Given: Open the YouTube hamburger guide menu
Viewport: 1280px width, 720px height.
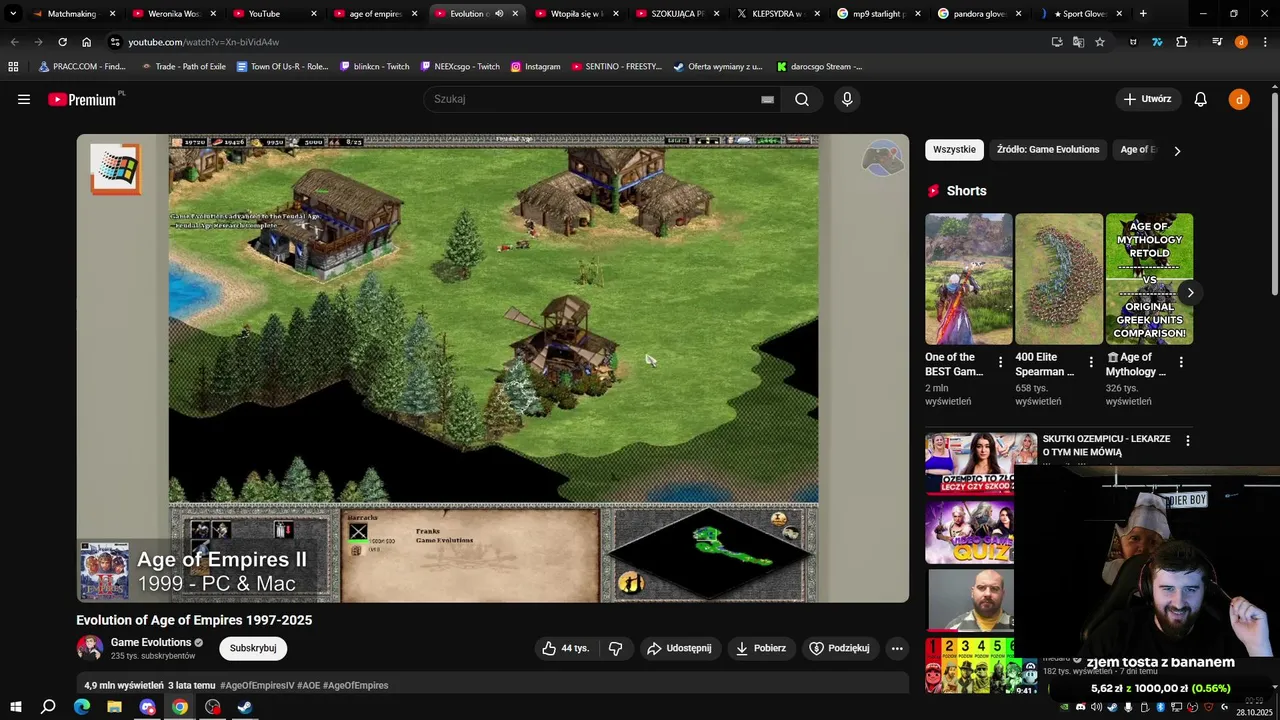Looking at the screenshot, I should point(24,99).
